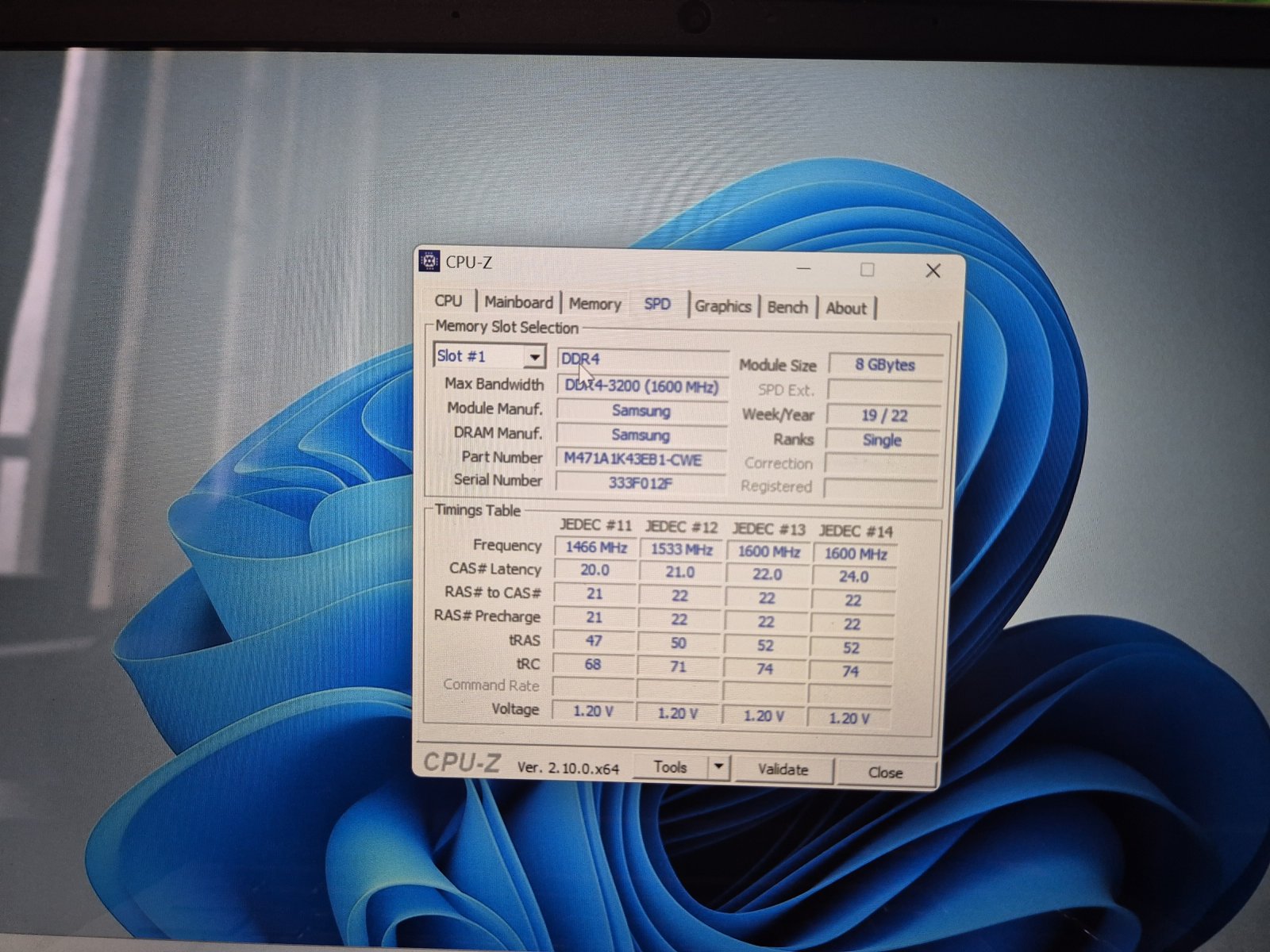Go to the Memory tab
Image resolution: width=1270 pixels, height=952 pixels.
595,304
